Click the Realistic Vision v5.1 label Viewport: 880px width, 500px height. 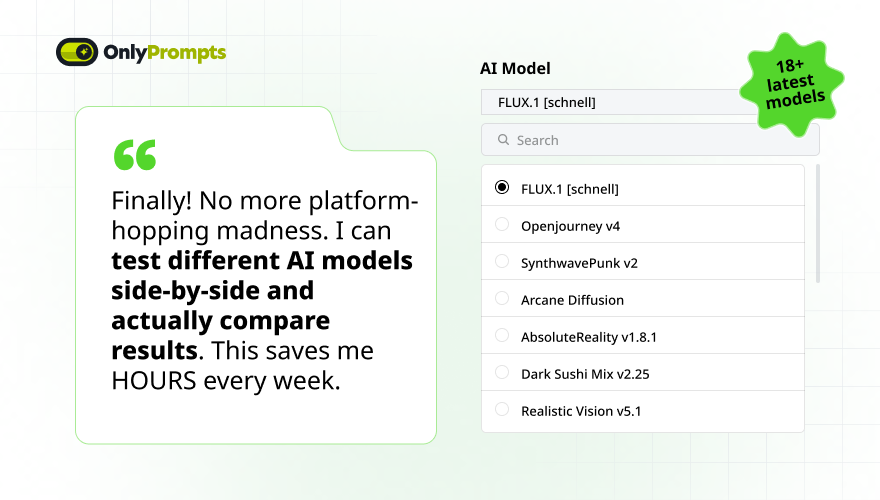click(581, 411)
